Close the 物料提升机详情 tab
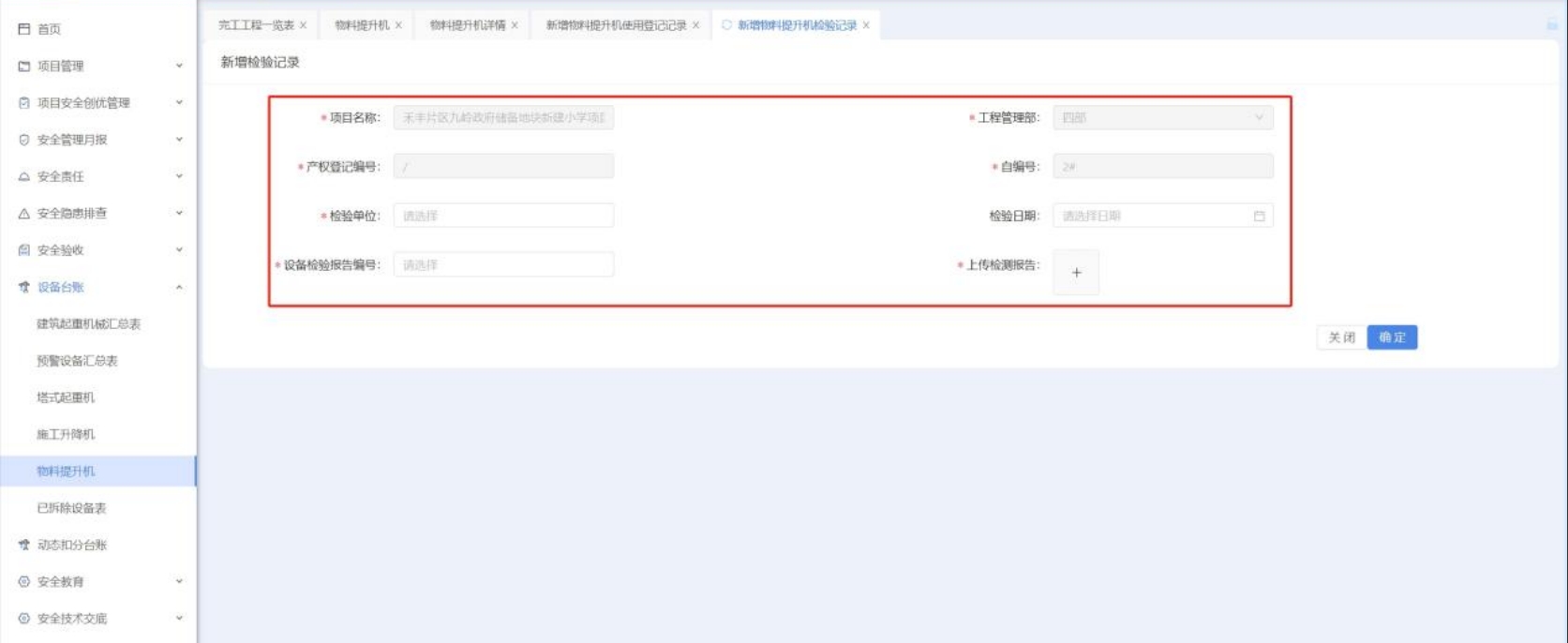 point(515,25)
